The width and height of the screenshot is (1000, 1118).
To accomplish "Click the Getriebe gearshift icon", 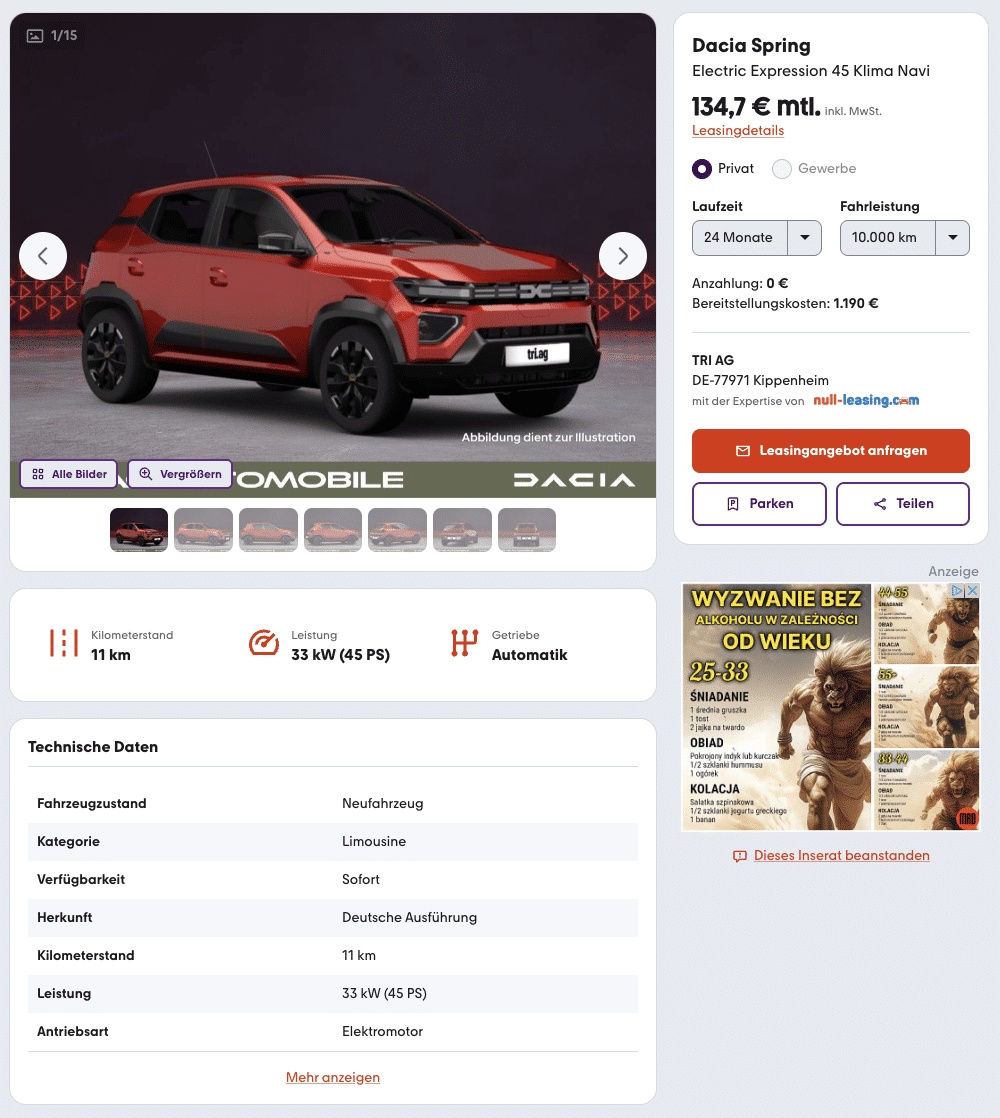I will tap(464, 642).
